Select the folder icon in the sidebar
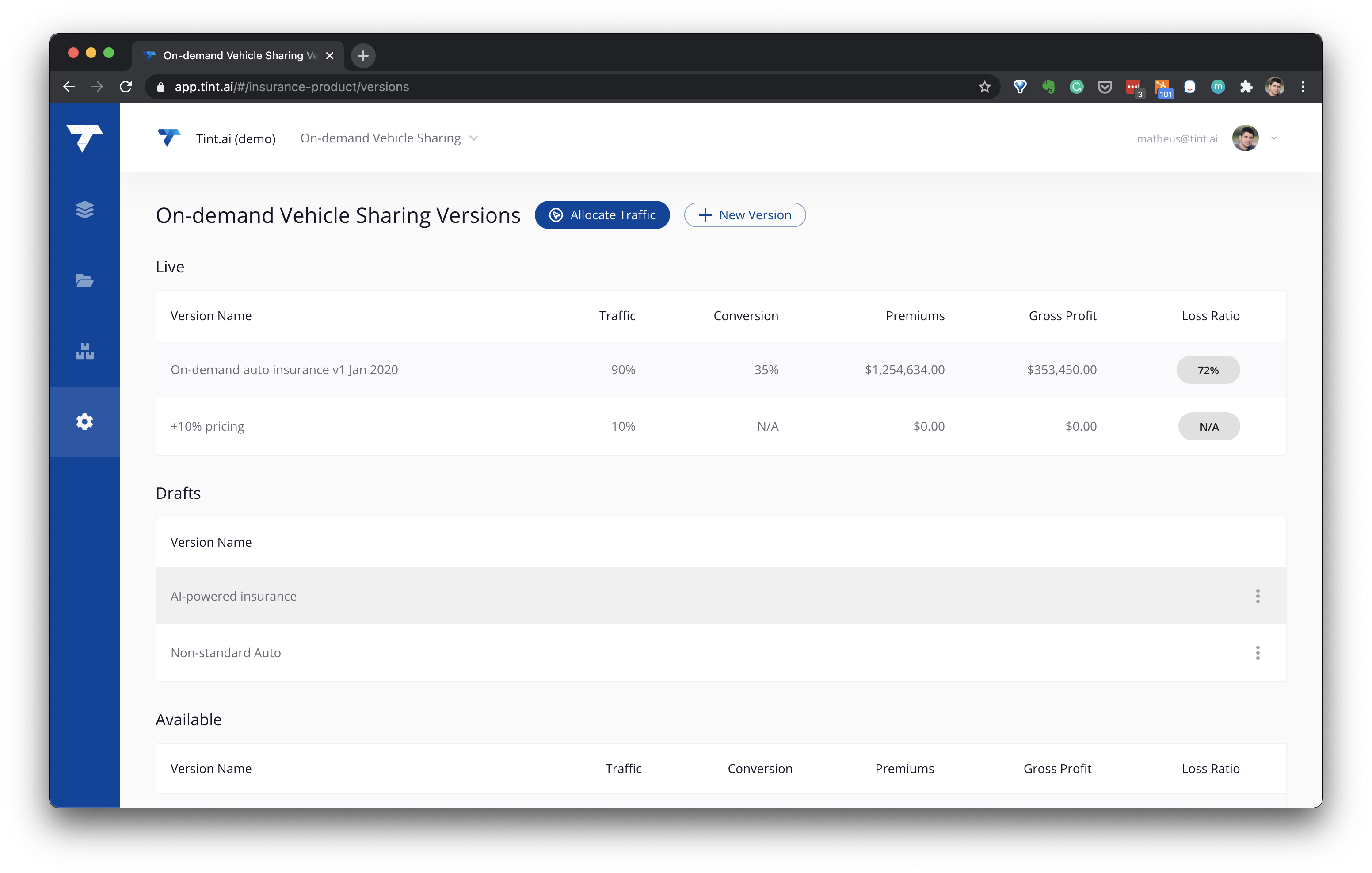Viewport: 1372px width, 873px height. coord(84,280)
